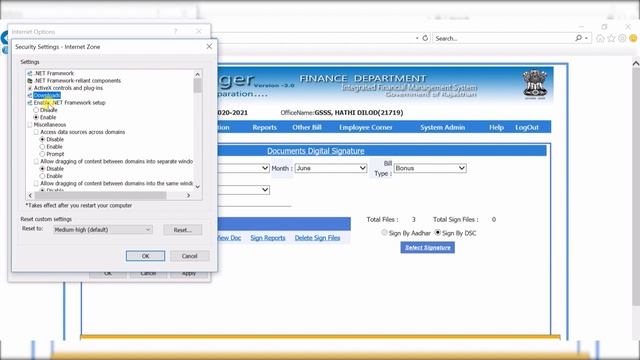Open the address bar dropdown arrow
640x360 pixels.
(x=417, y=38)
